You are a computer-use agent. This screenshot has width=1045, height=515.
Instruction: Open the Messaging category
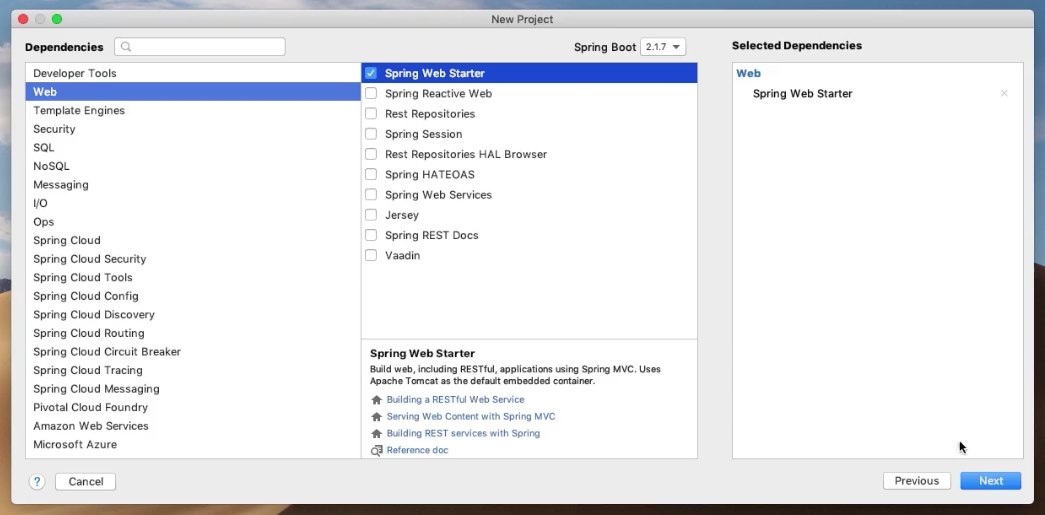point(193,185)
